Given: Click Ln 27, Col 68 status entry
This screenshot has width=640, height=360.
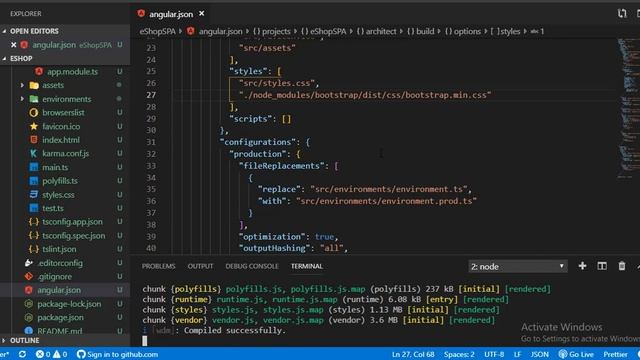Looking at the screenshot, I should pos(413,354).
